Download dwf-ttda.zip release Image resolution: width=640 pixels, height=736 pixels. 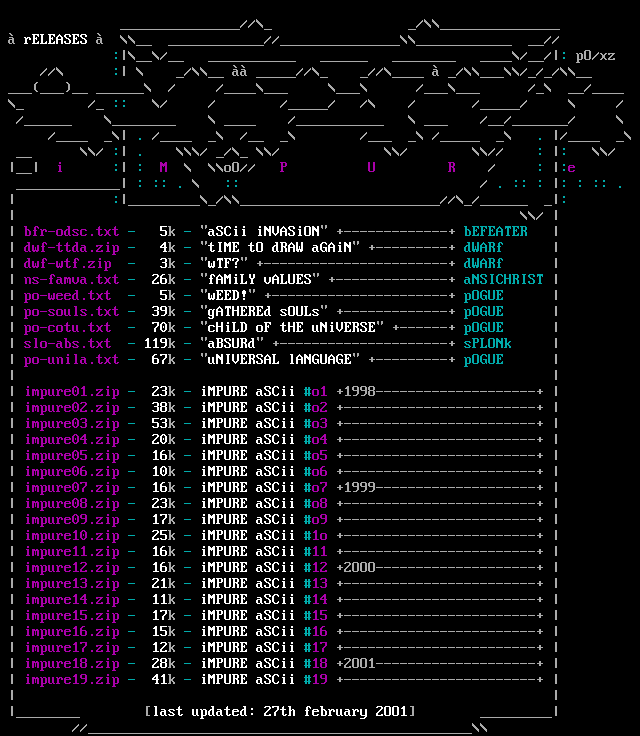click(x=71, y=247)
